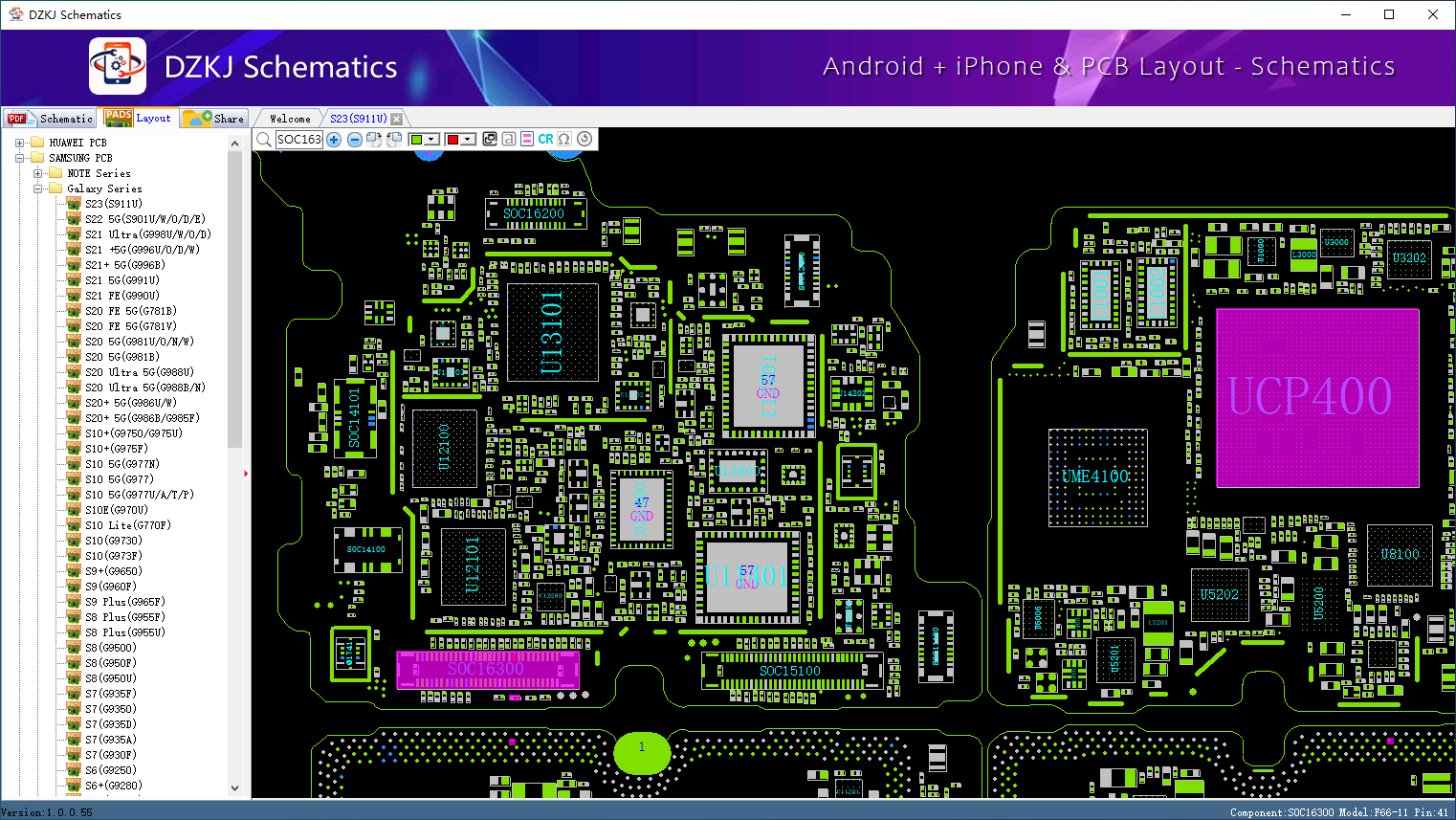Click the rotate counter-clockwise page icon
1456x820 pixels.
394,140
